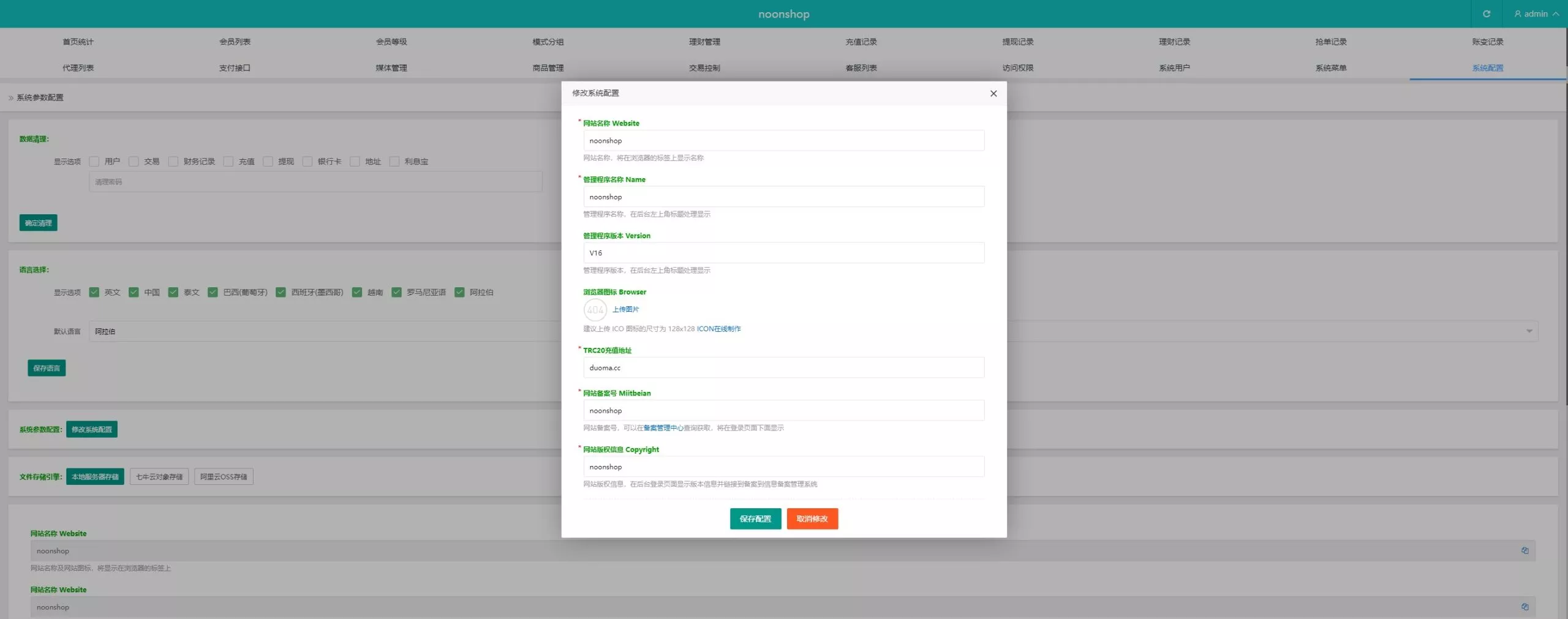
Task: Switch to the 系统菜单 tab
Action: 1331,68
